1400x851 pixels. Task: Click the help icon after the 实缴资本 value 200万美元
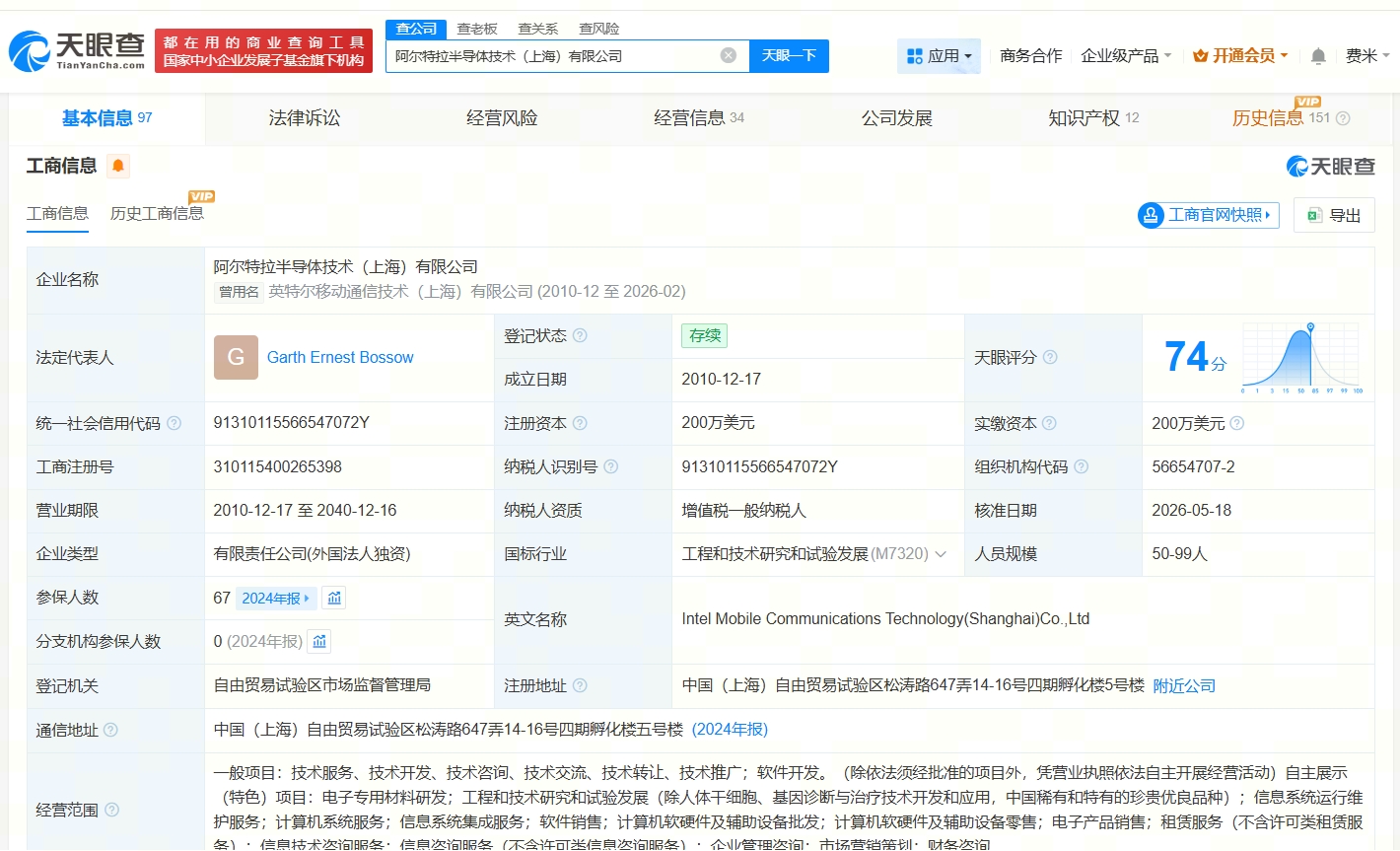point(1236,423)
